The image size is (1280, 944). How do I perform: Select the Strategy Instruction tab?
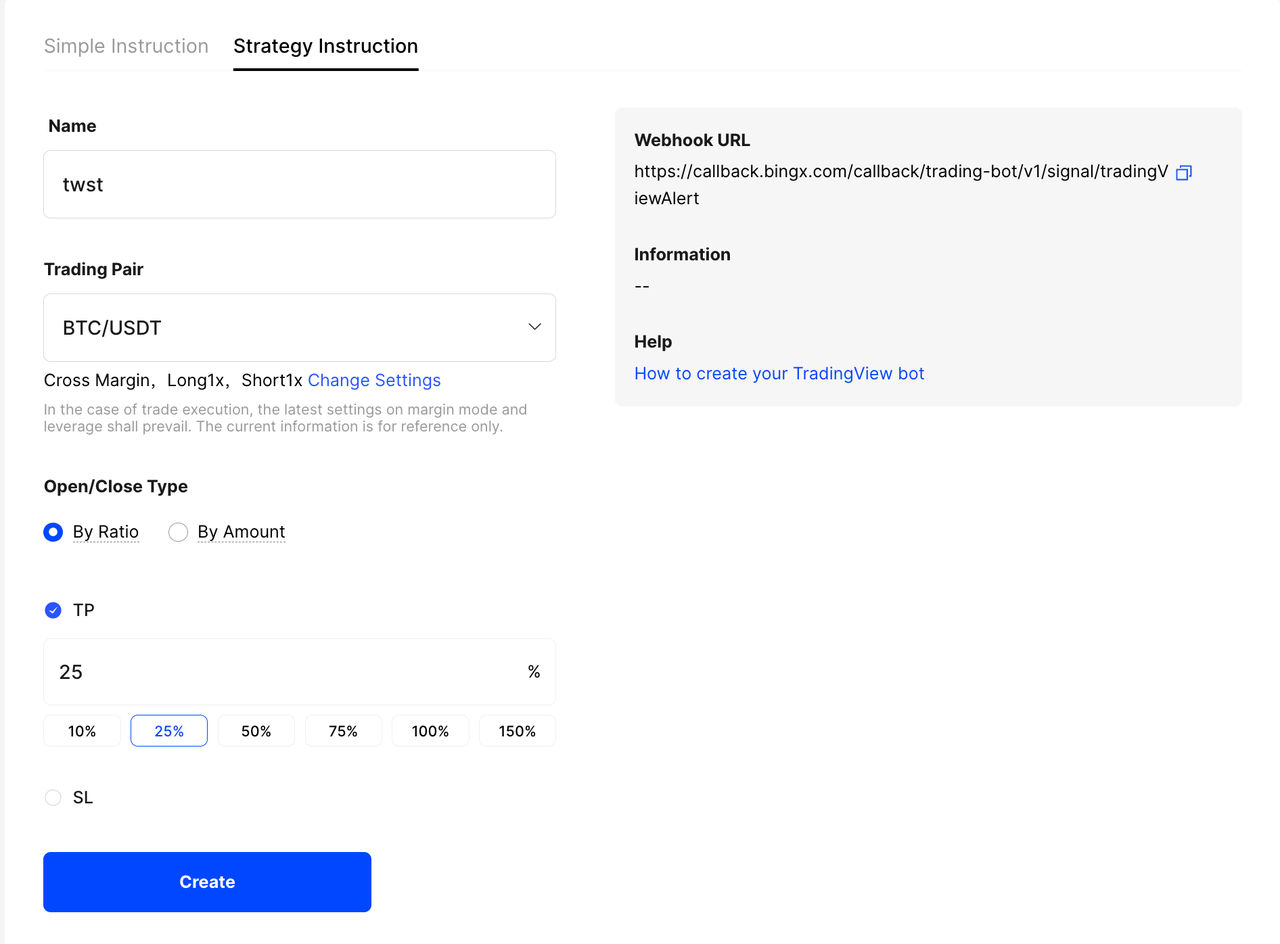click(325, 46)
